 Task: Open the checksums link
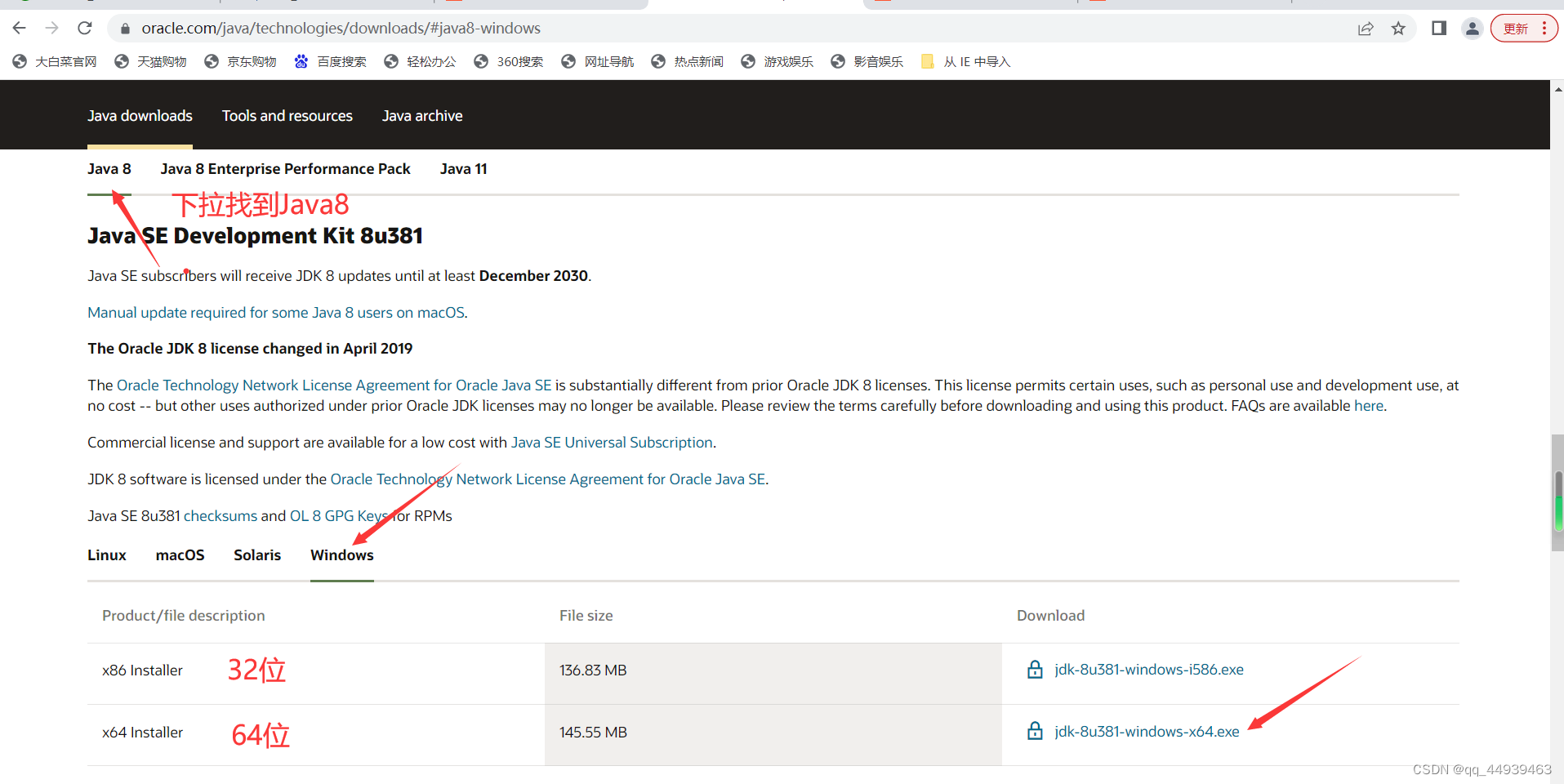(221, 516)
